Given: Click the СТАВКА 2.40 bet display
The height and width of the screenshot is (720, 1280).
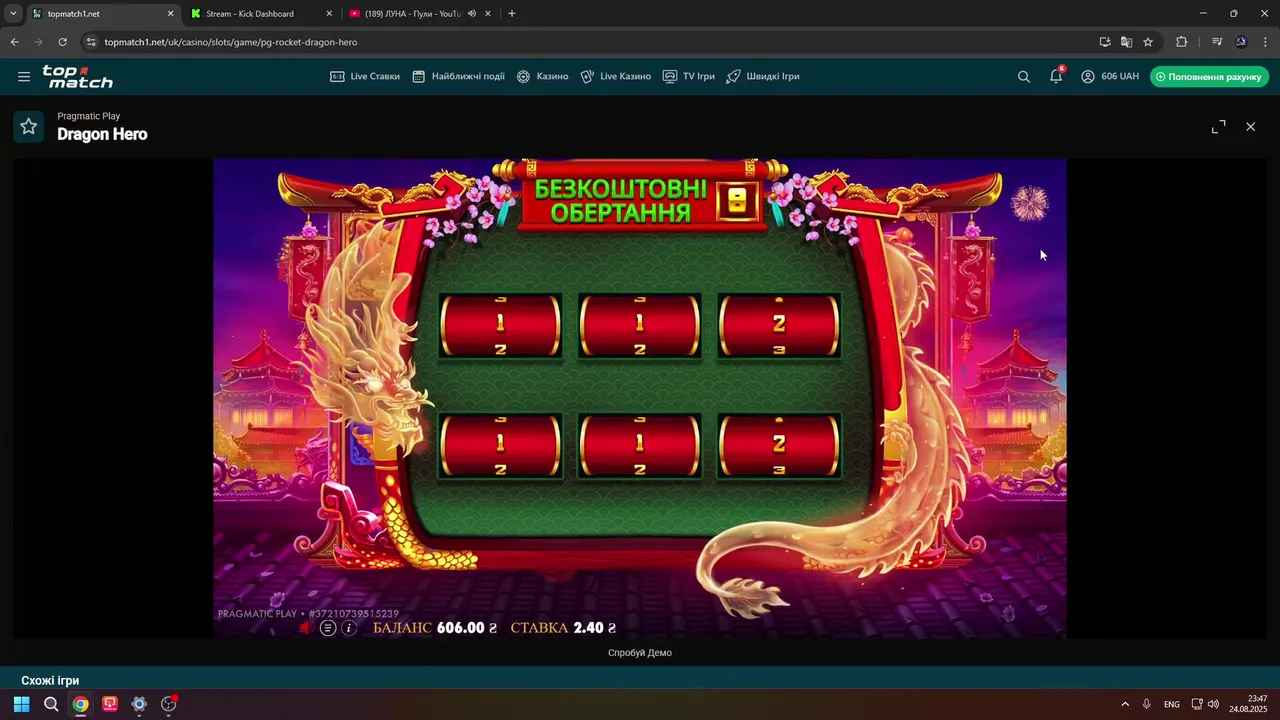Looking at the screenshot, I should click(x=563, y=628).
